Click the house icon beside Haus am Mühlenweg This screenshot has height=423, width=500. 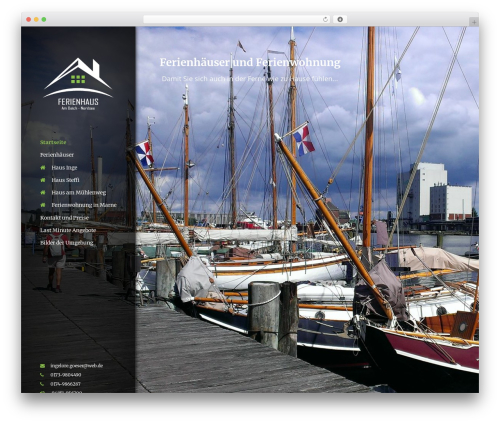coord(43,193)
